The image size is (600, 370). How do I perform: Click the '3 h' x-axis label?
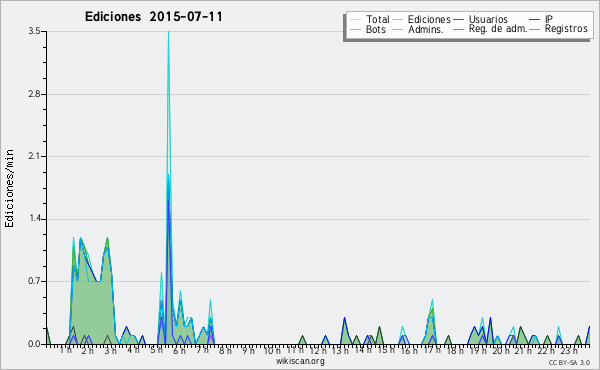[111, 350]
